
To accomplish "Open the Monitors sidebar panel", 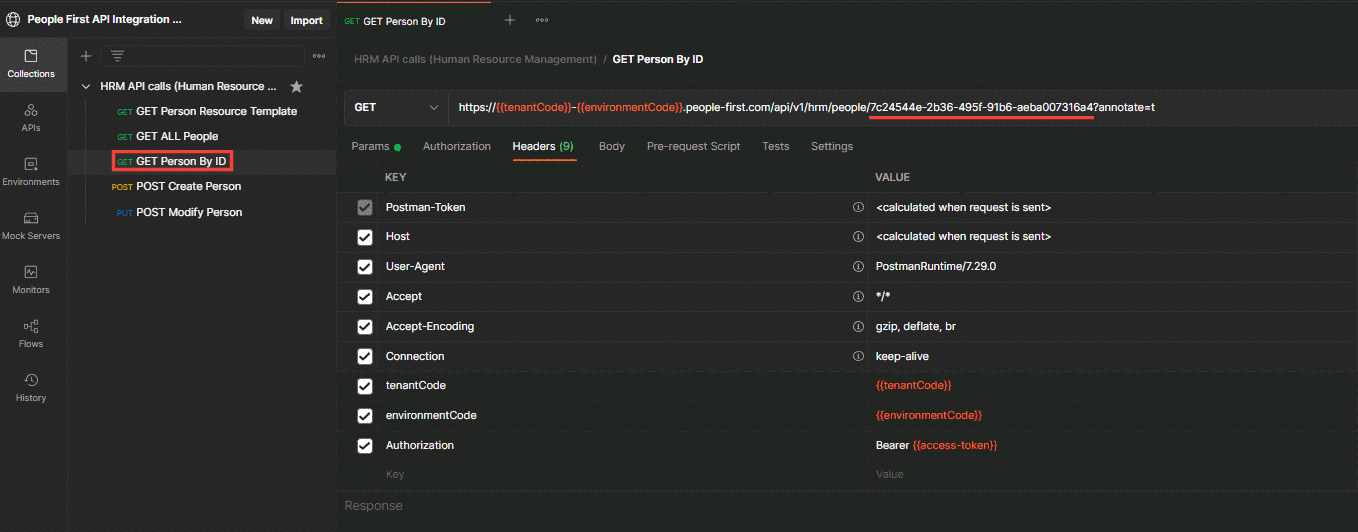I will coord(31,280).
